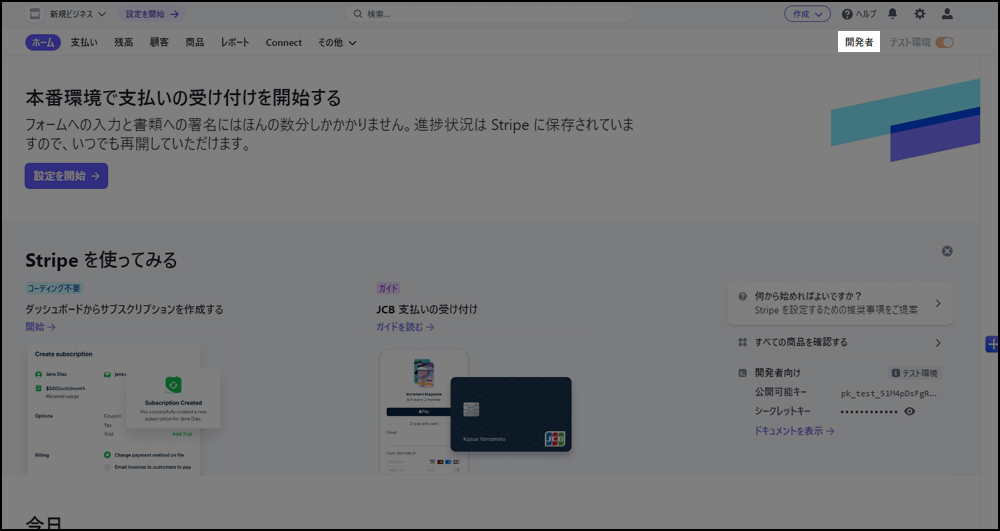This screenshot has width=1000, height=531.
Task: Copy the pk_test publishable key
Action: (x=889, y=393)
